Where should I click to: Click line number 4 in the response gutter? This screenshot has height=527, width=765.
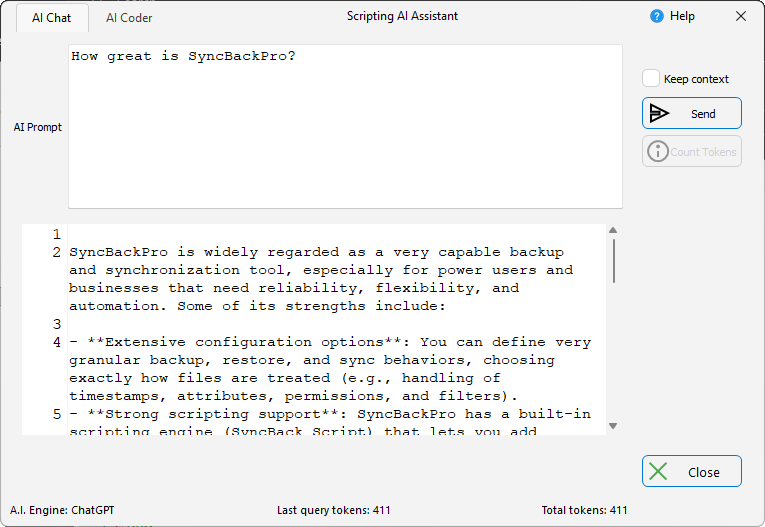pos(57,342)
